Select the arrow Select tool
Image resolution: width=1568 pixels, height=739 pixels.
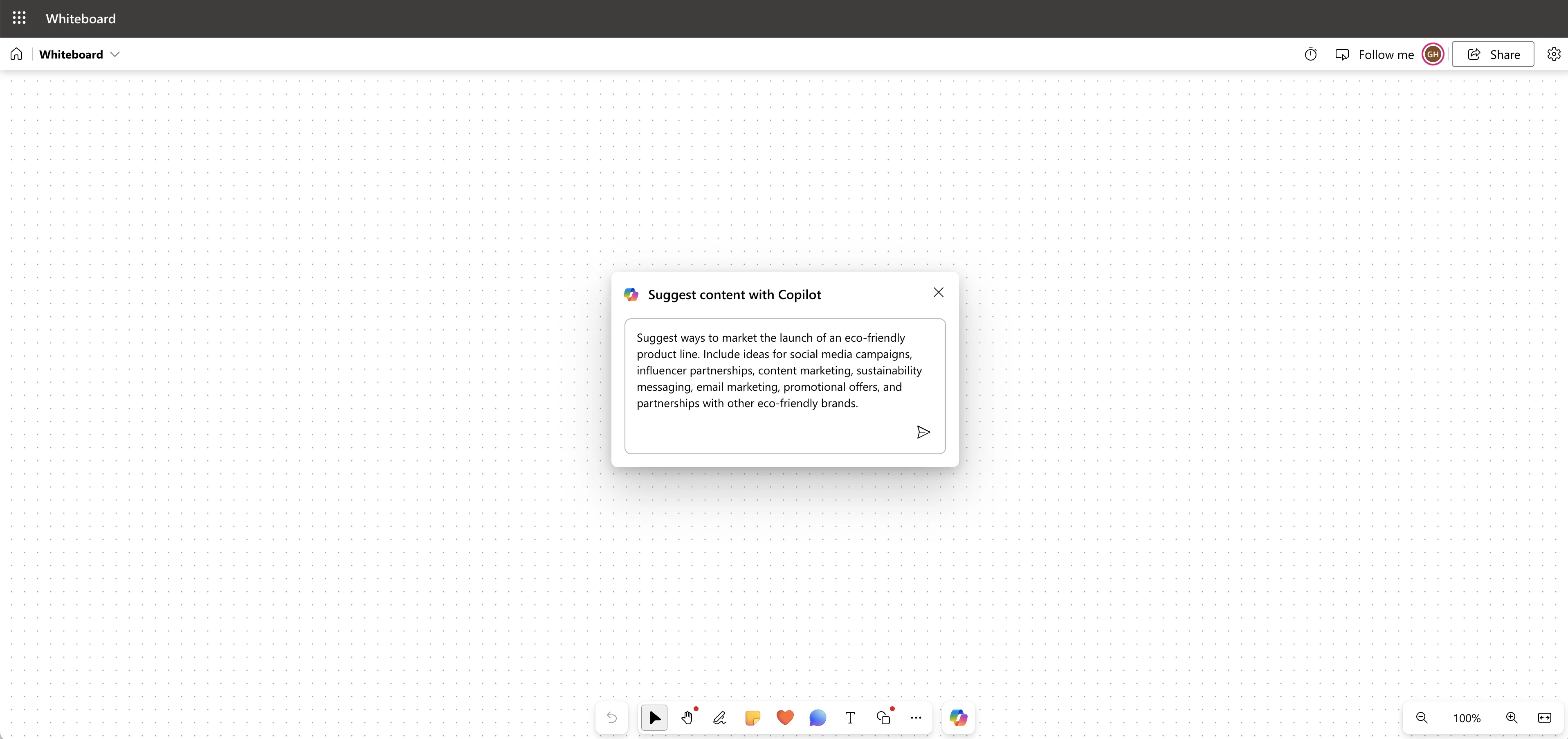tap(654, 718)
